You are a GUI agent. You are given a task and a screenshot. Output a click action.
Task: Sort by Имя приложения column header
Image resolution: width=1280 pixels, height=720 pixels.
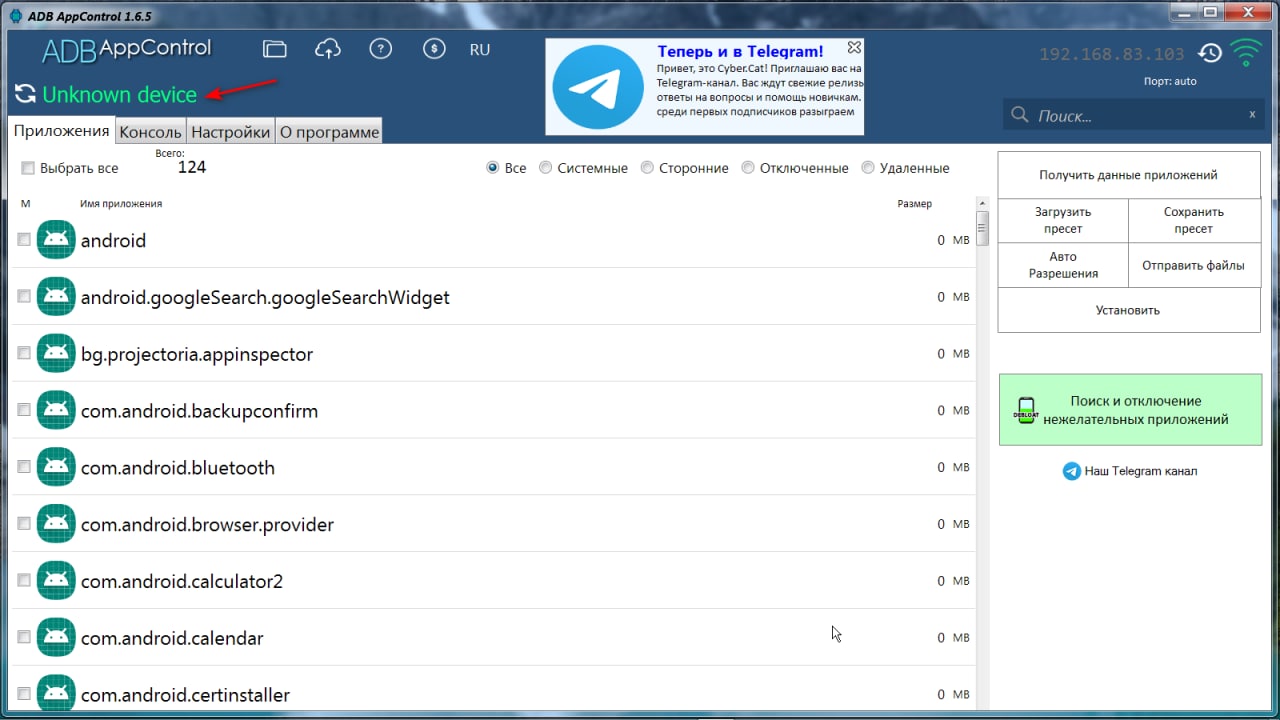tap(121, 204)
